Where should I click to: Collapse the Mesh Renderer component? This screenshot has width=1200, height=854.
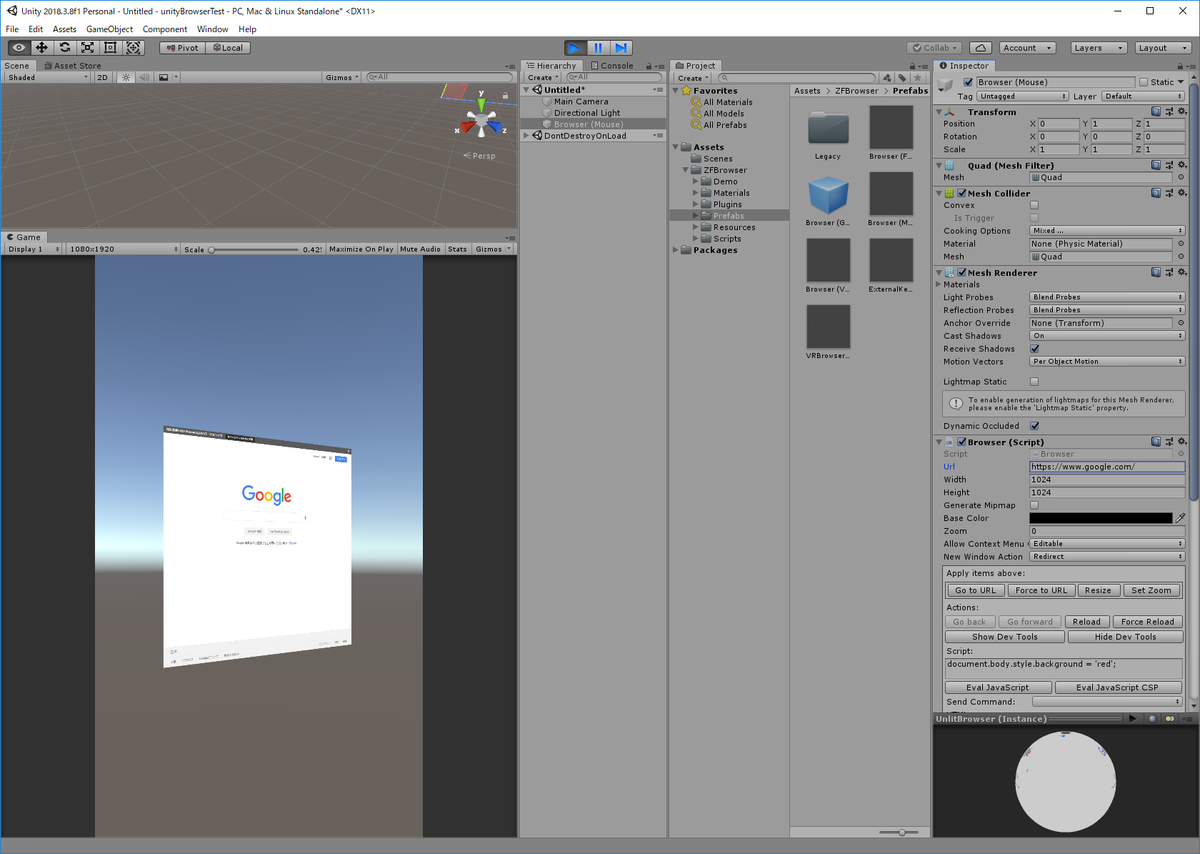pos(939,273)
